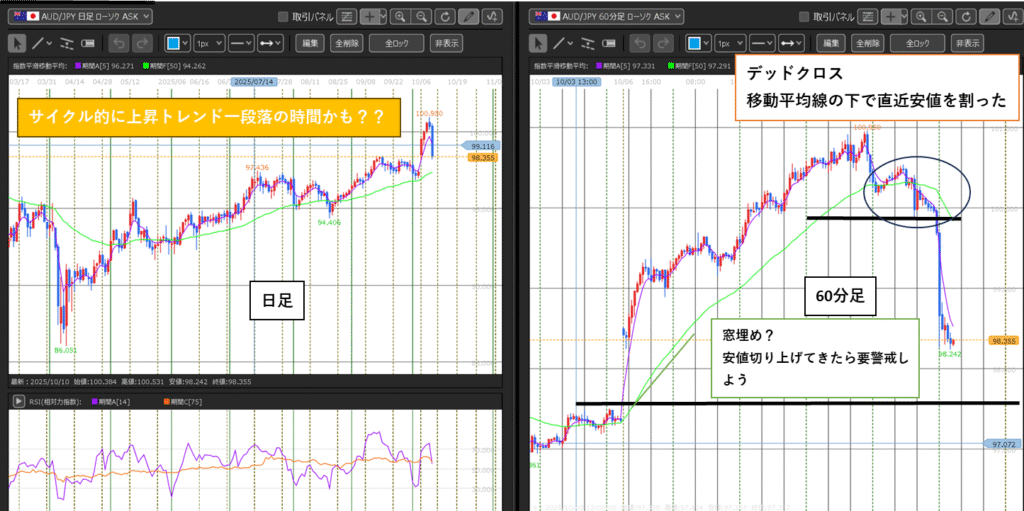1024x511 pixels.
Task: Enable 取引パネル checkbox on daily chart
Action: pos(283,17)
